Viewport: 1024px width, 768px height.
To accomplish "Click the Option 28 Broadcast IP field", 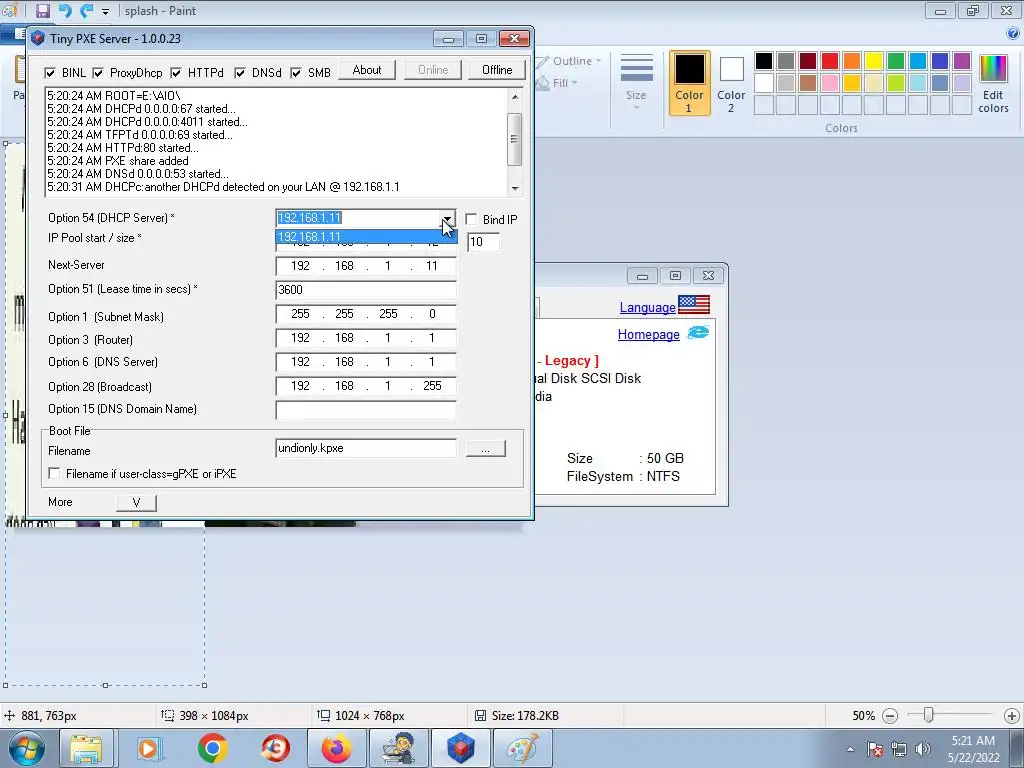I will pos(366,386).
